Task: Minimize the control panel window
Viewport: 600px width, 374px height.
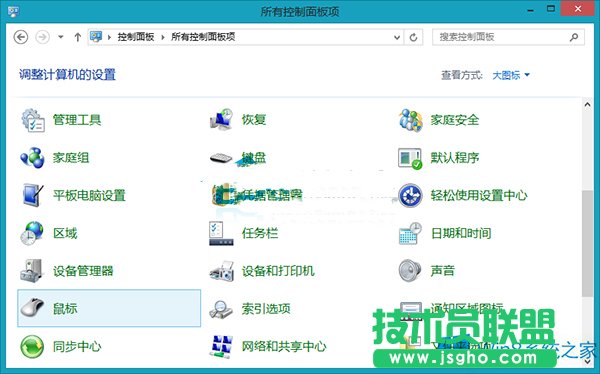Action: click(530, 10)
